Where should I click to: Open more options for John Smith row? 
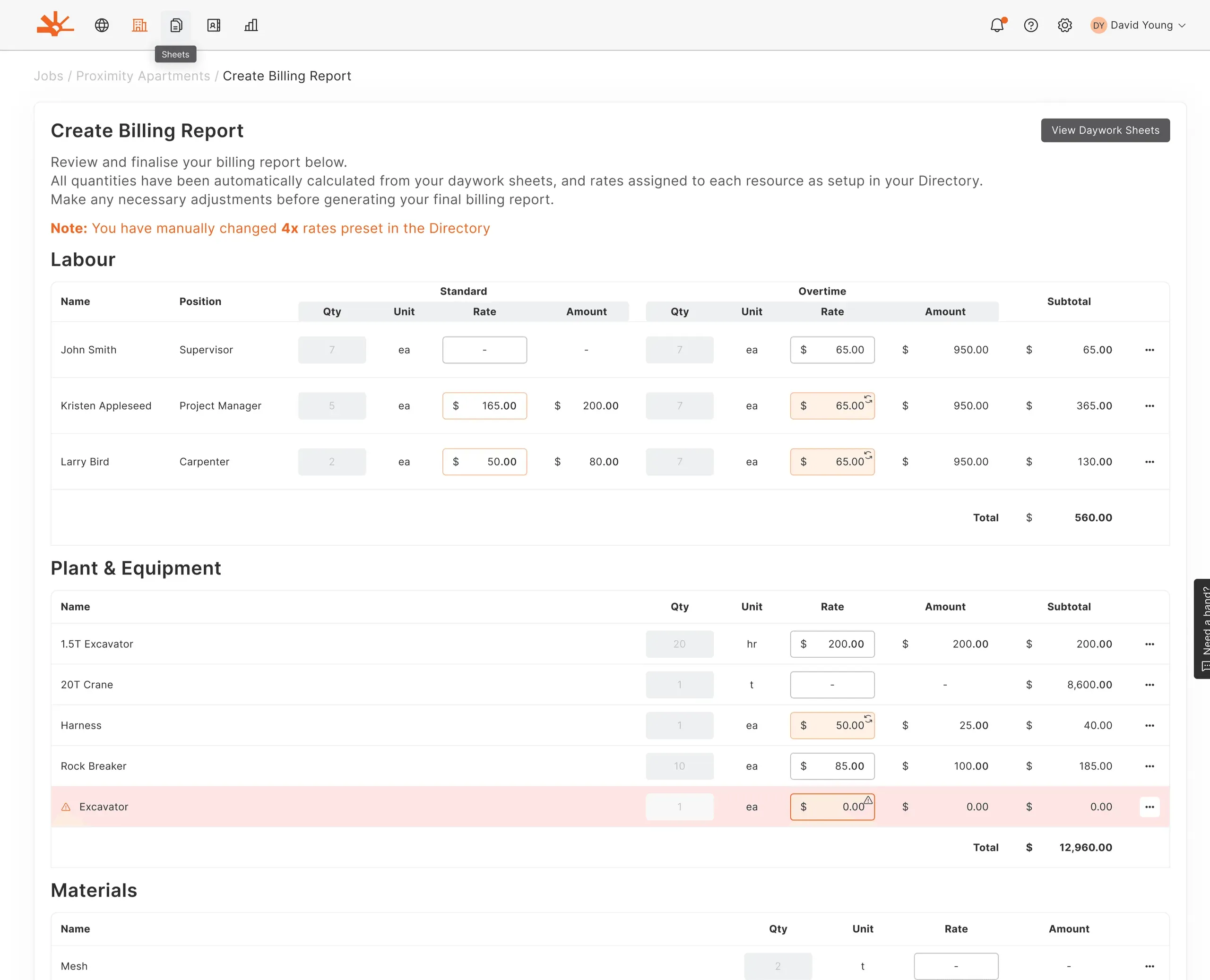[x=1149, y=350]
